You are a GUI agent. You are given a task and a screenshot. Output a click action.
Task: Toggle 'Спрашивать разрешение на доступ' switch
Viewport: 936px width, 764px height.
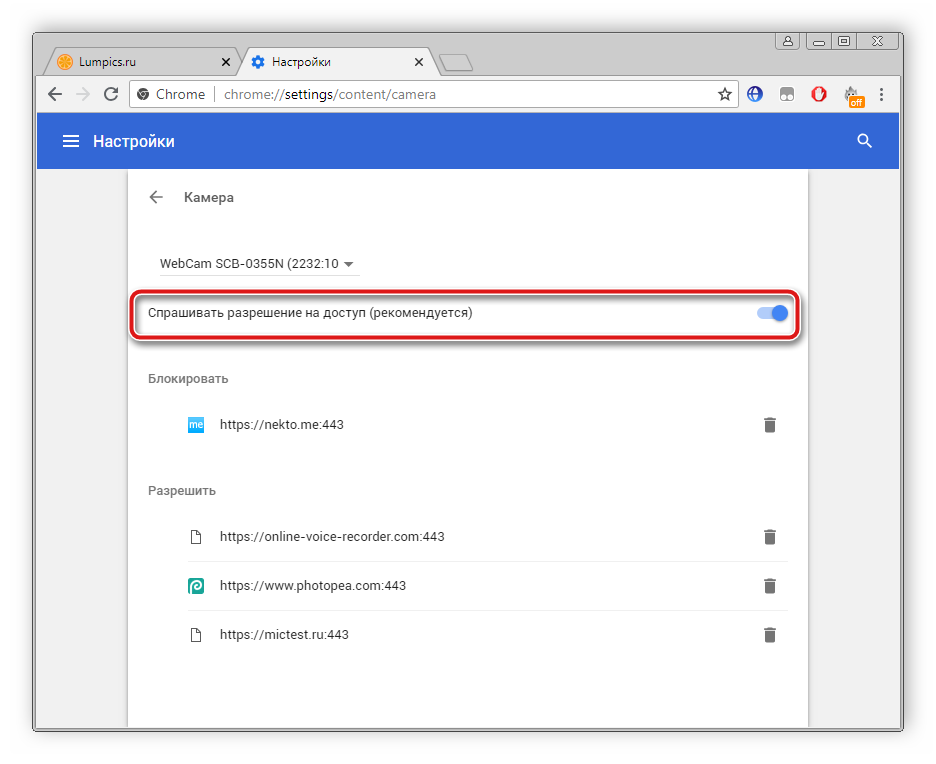pos(772,313)
